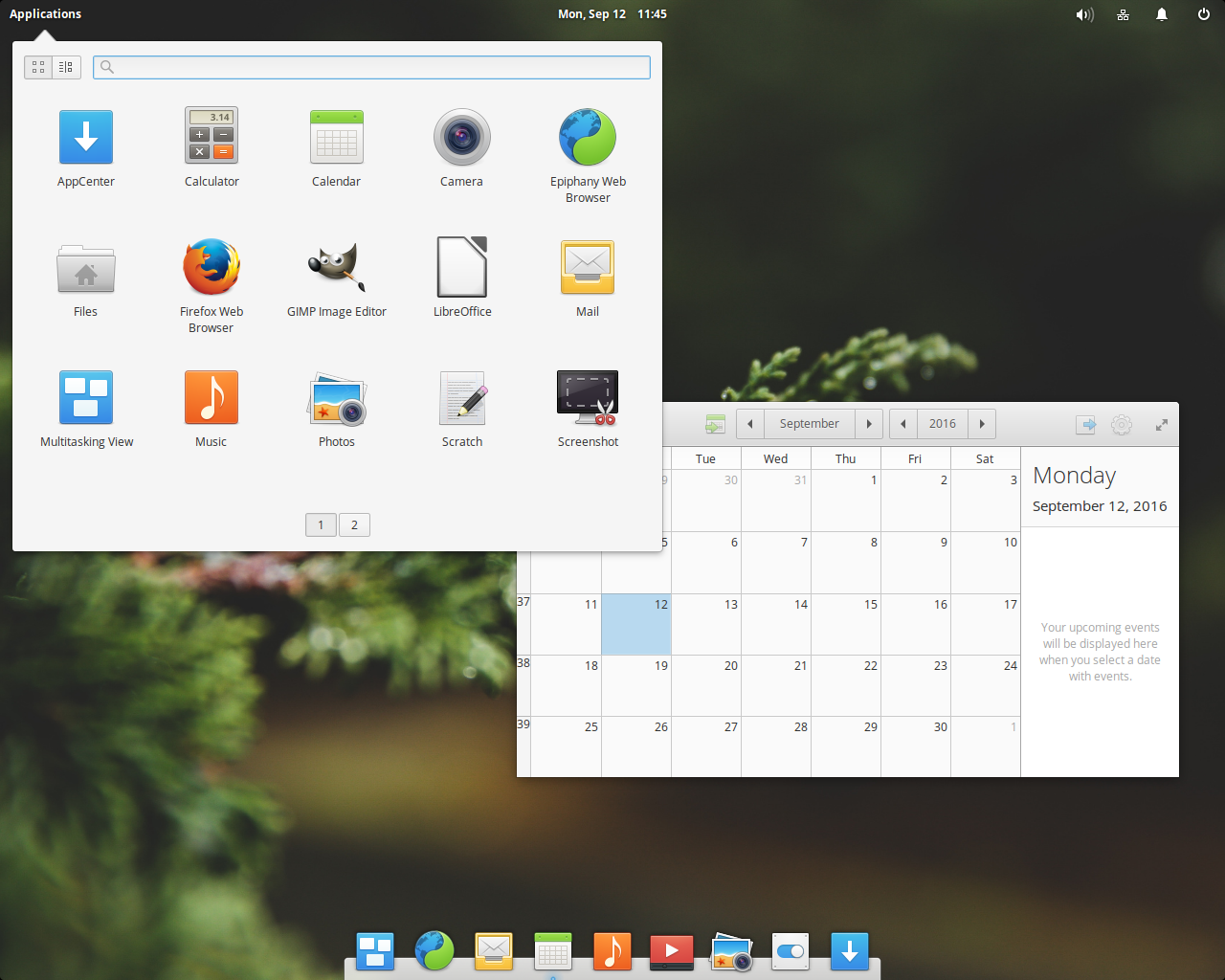Screen dimensions: 1225x980
Task: Switch launcher to grid view
Action: [x=38, y=67]
